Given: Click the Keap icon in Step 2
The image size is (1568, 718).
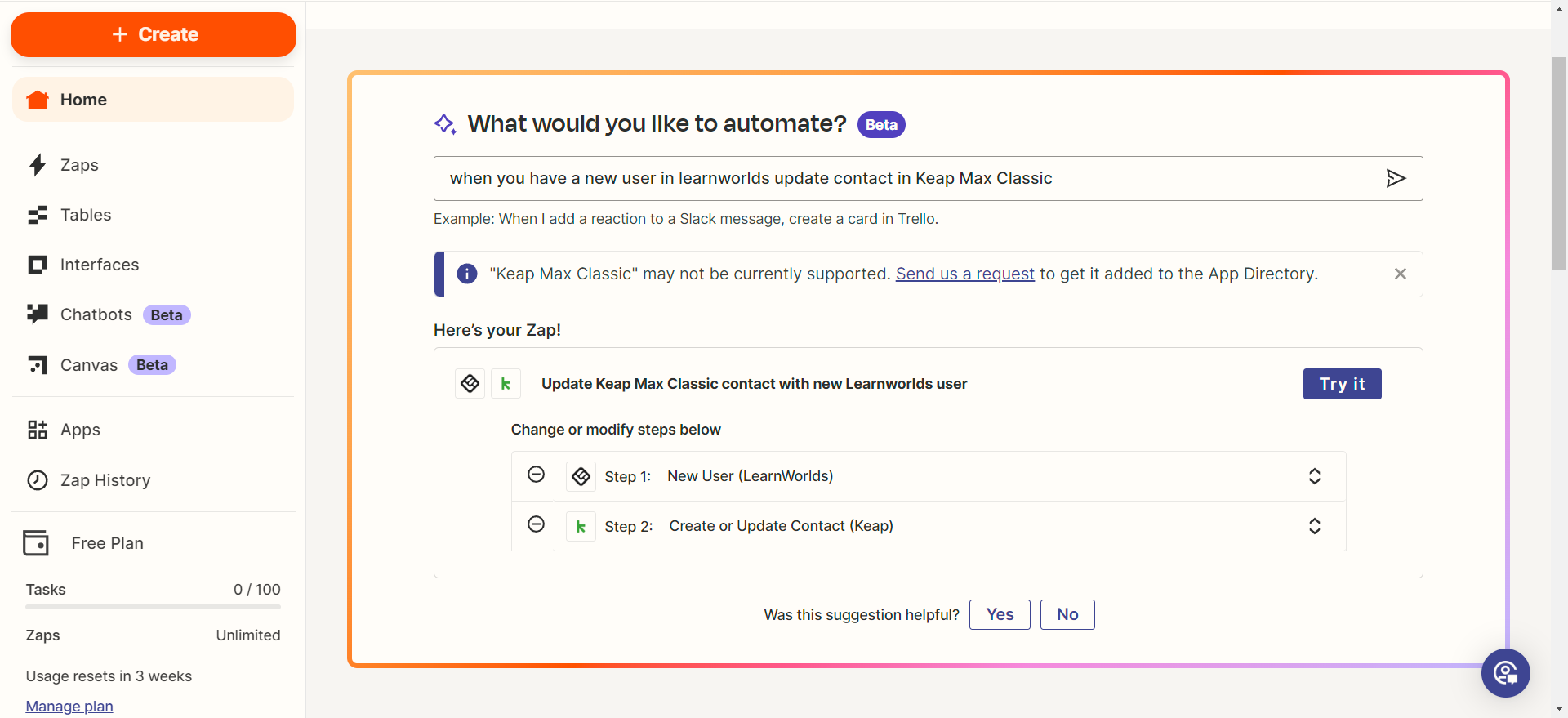Looking at the screenshot, I should [x=581, y=527].
